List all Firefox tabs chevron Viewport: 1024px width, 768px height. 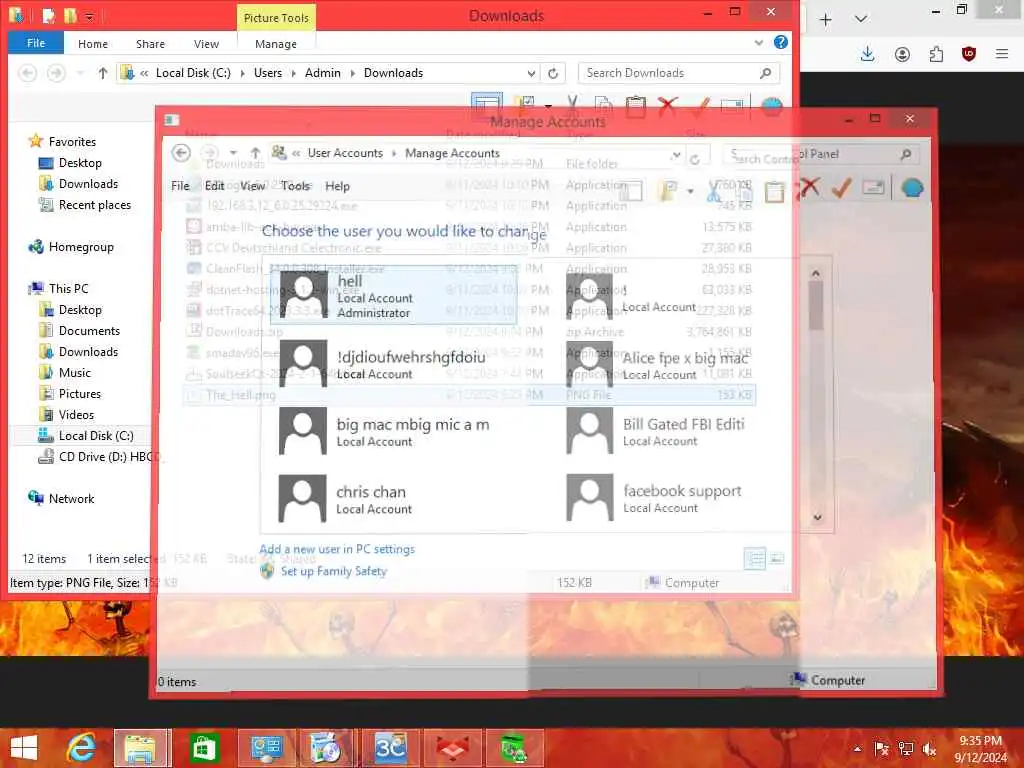pyautogui.click(x=861, y=20)
